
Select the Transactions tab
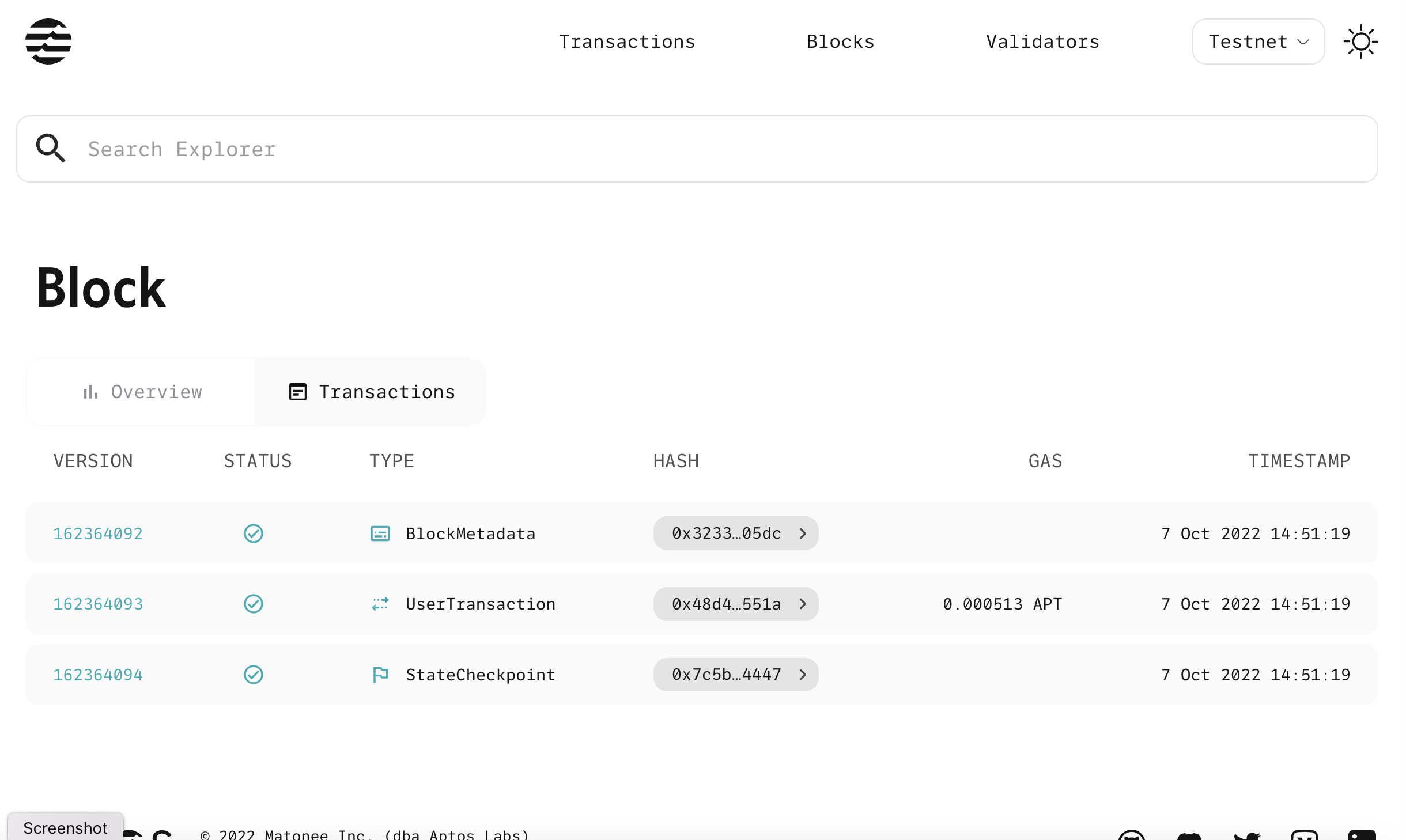[x=371, y=392]
